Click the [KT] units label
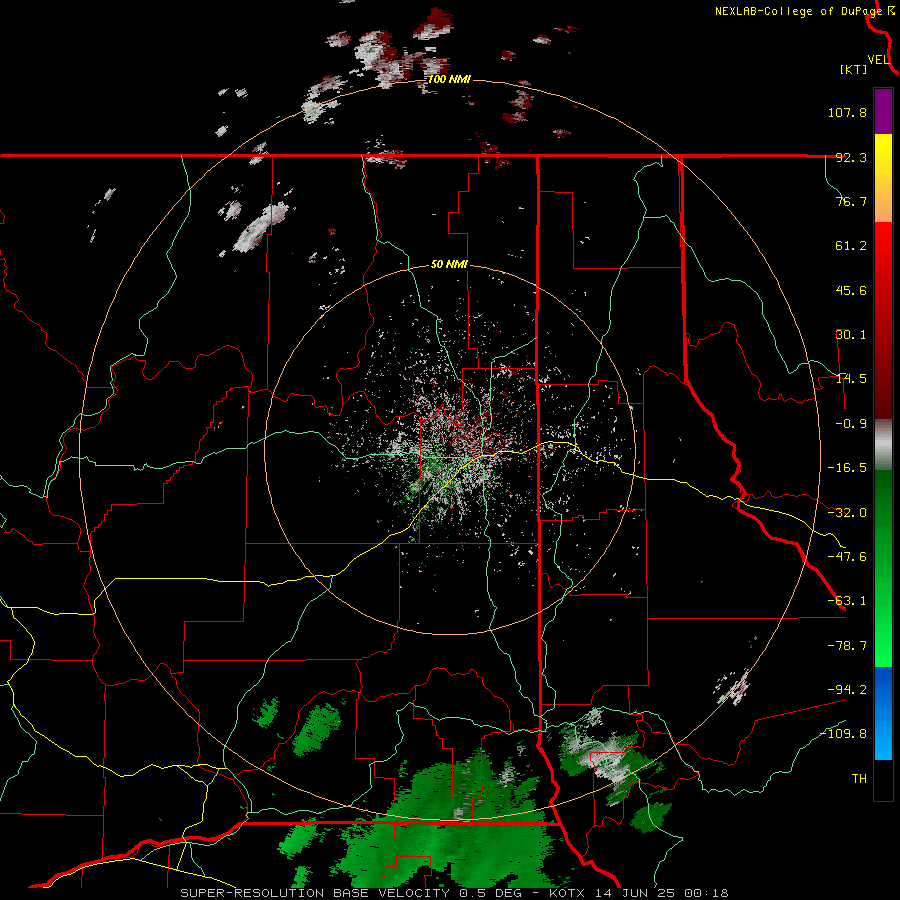This screenshot has height=900, width=900. tap(854, 69)
